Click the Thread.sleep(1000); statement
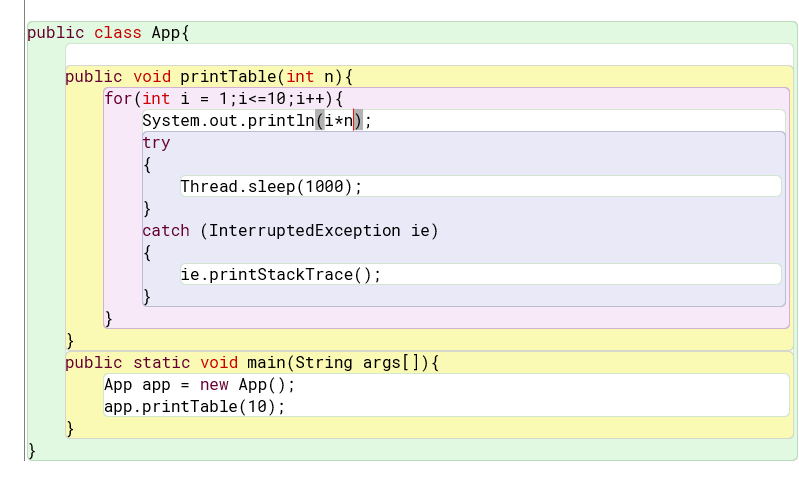This screenshot has height=492, width=799. pyautogui.click(x=271, y=186)
